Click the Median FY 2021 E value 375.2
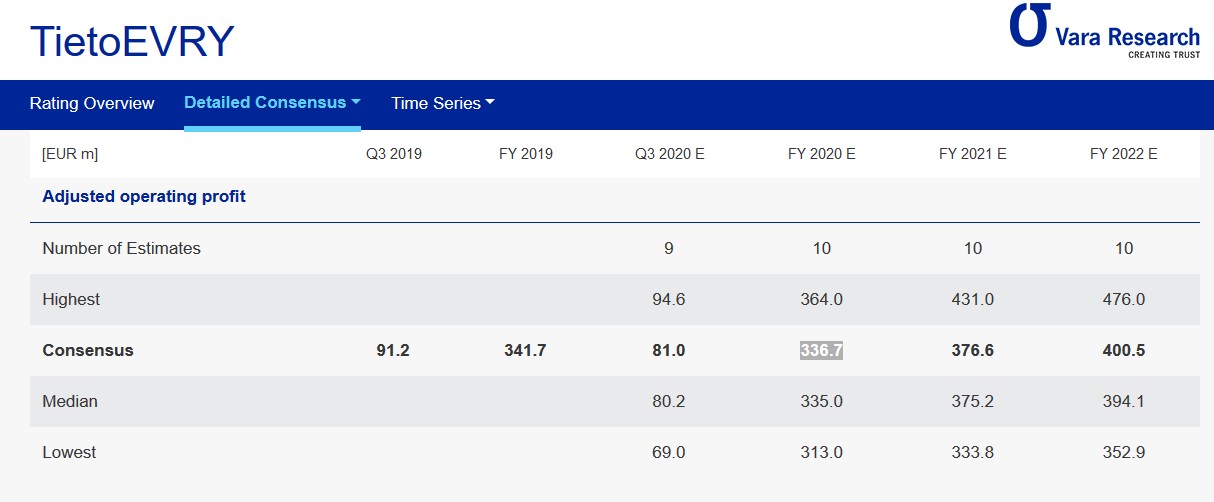Screen dimensions: 1214x502 (x=972, y=402)
